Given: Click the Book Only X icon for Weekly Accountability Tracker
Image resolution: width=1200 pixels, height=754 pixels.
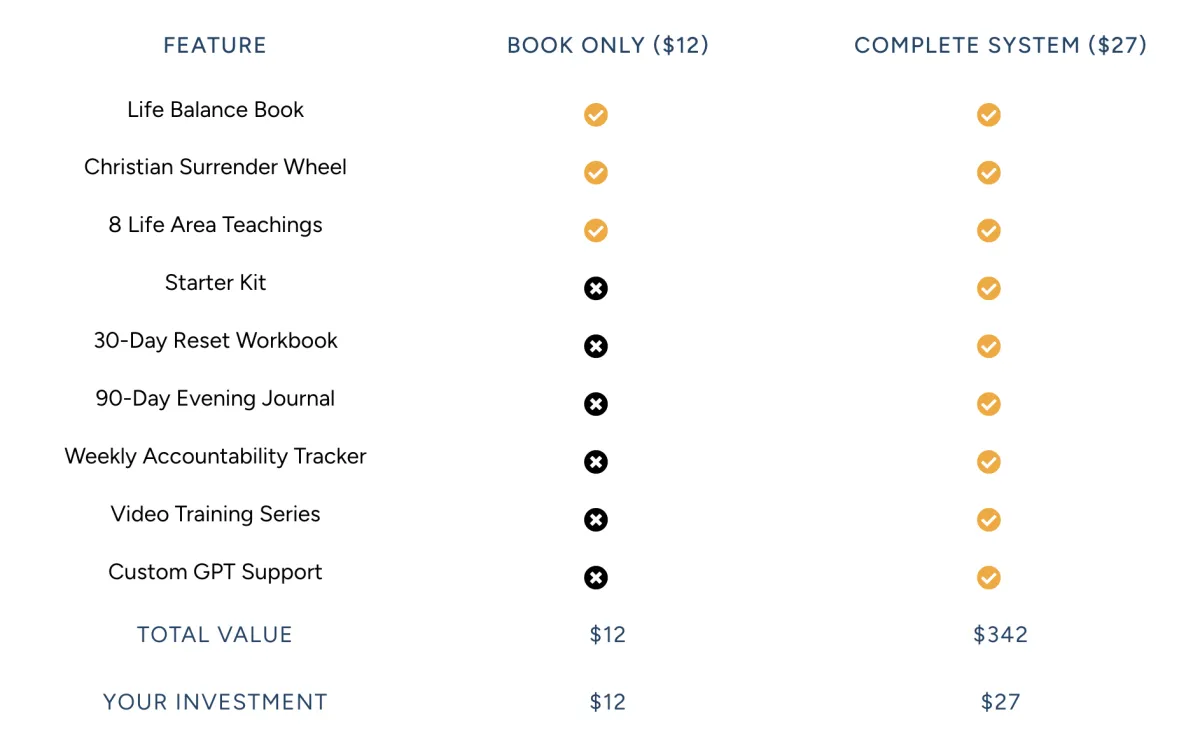Looking at the screenshot, I should click(595, 462).
